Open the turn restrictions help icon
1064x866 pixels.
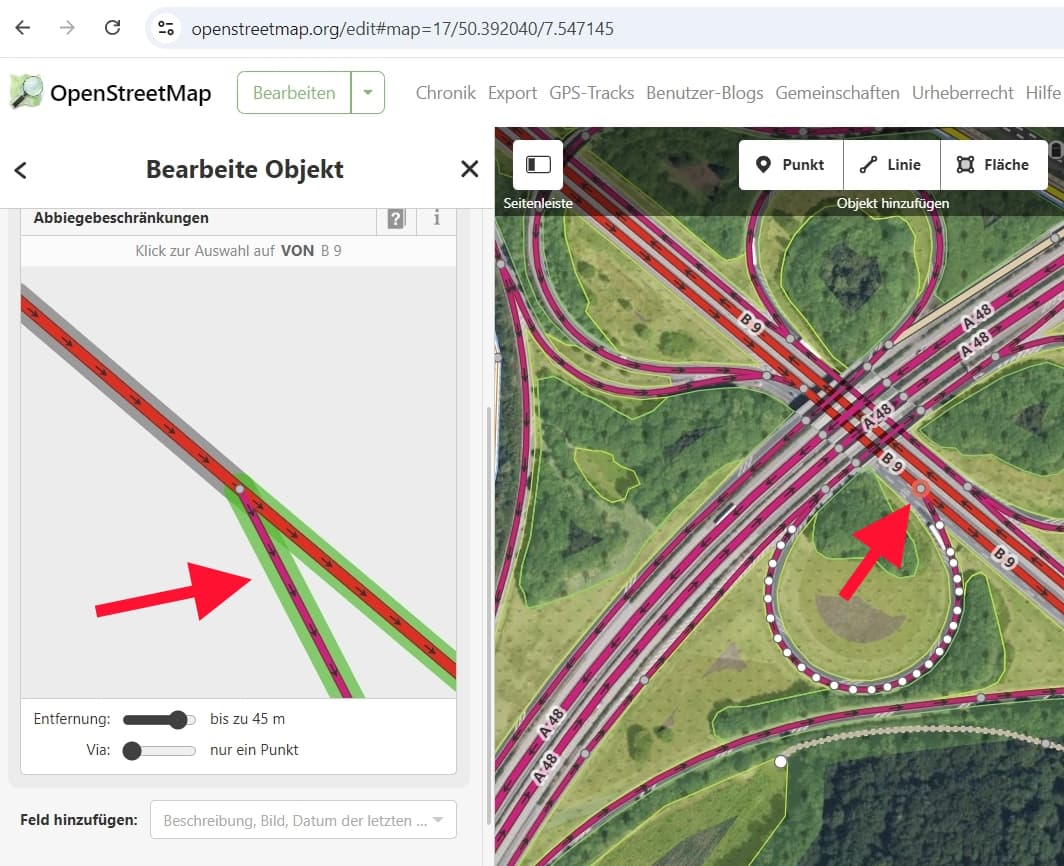point(396,218)
